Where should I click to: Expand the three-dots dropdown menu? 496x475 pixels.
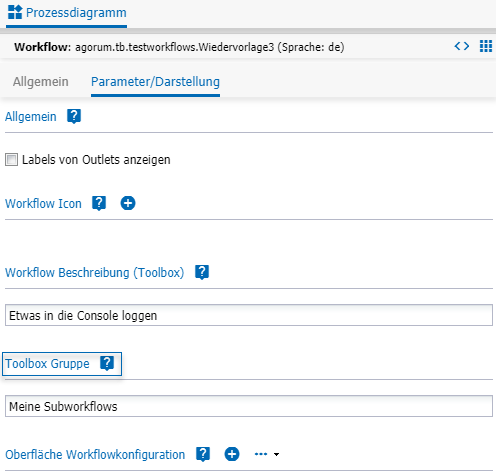(261, 454)
